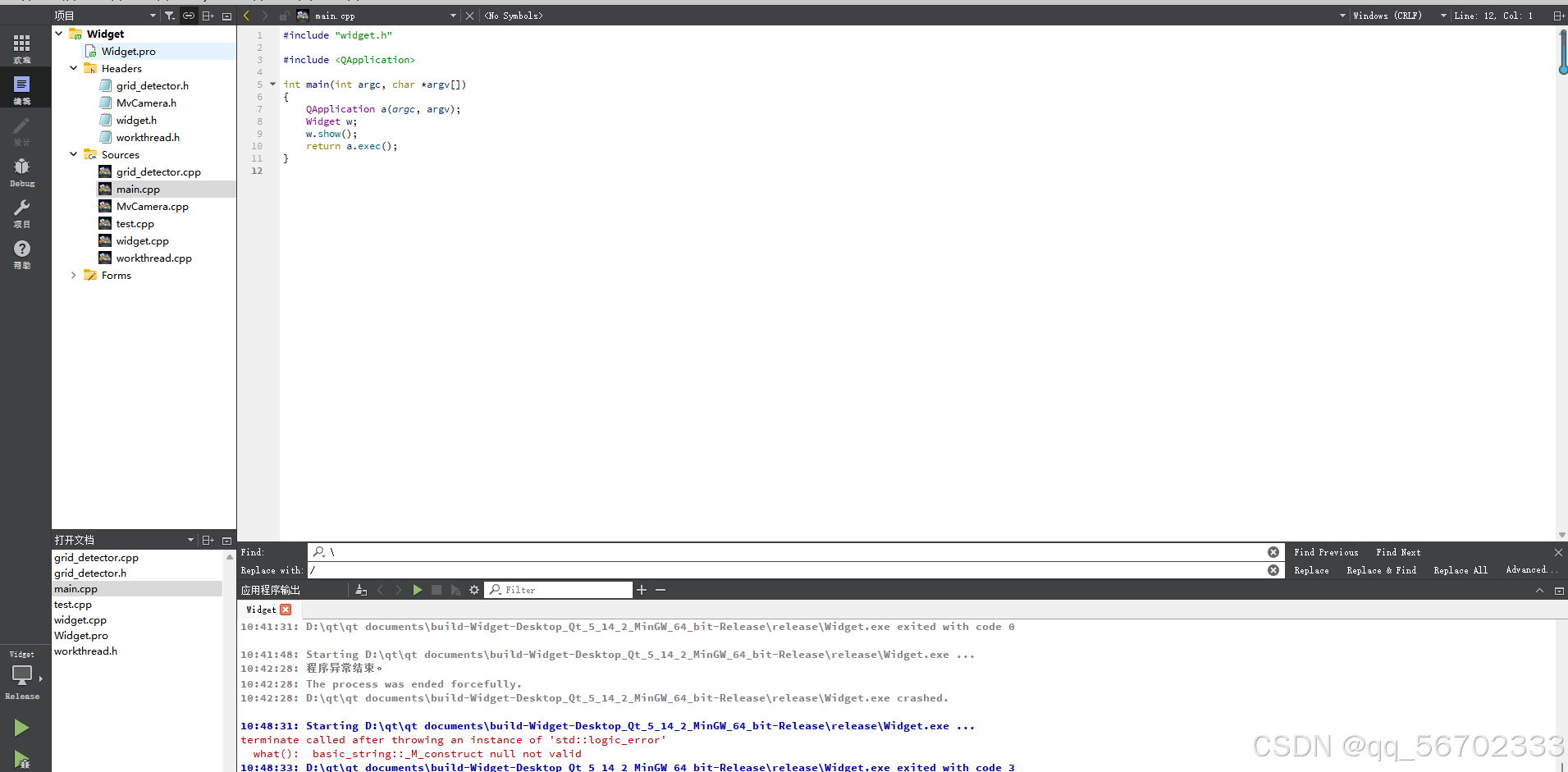Open Advanced find options

pos(1529,570)
